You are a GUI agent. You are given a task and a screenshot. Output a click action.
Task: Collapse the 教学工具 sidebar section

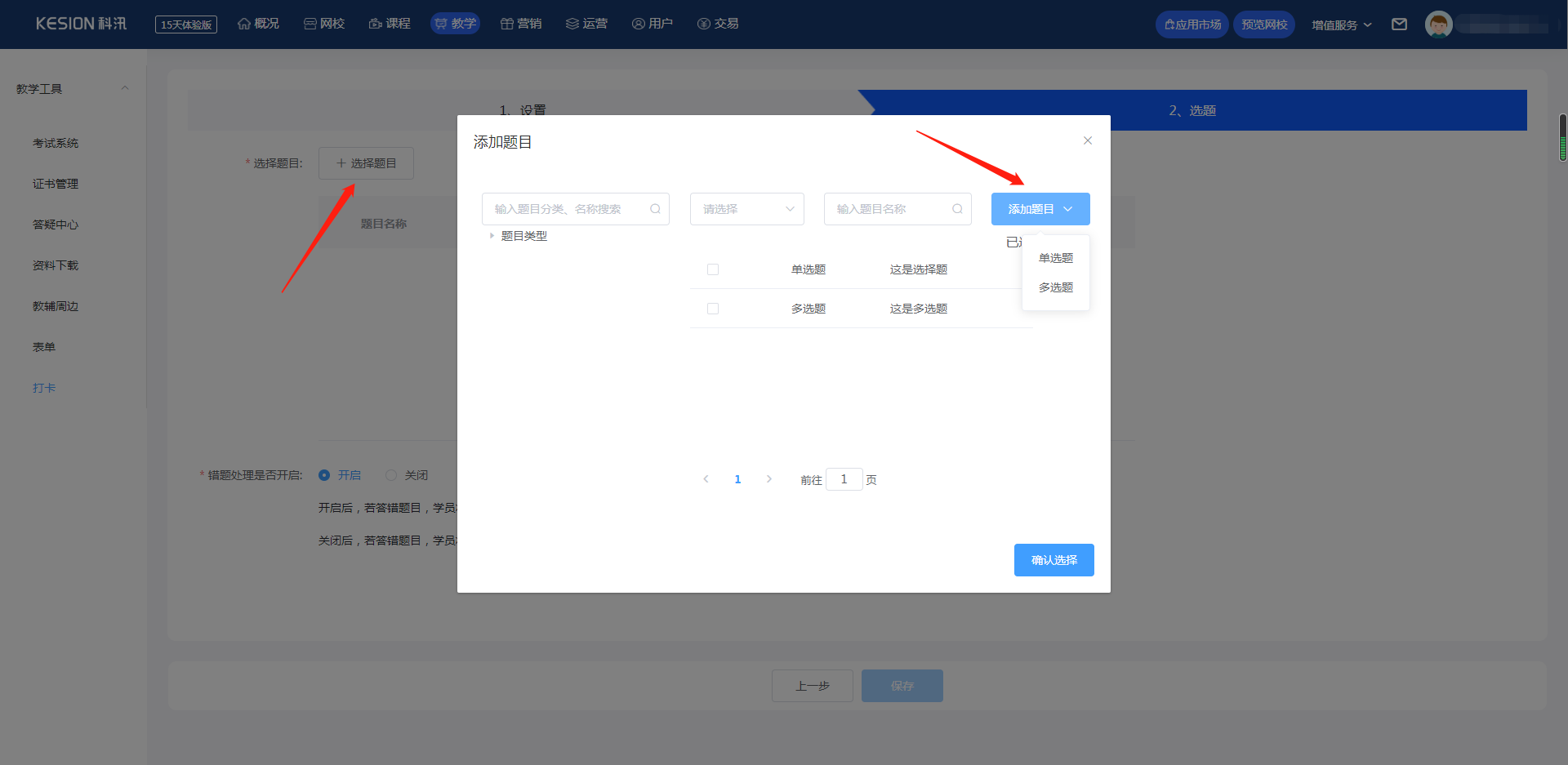pos(125,88)
